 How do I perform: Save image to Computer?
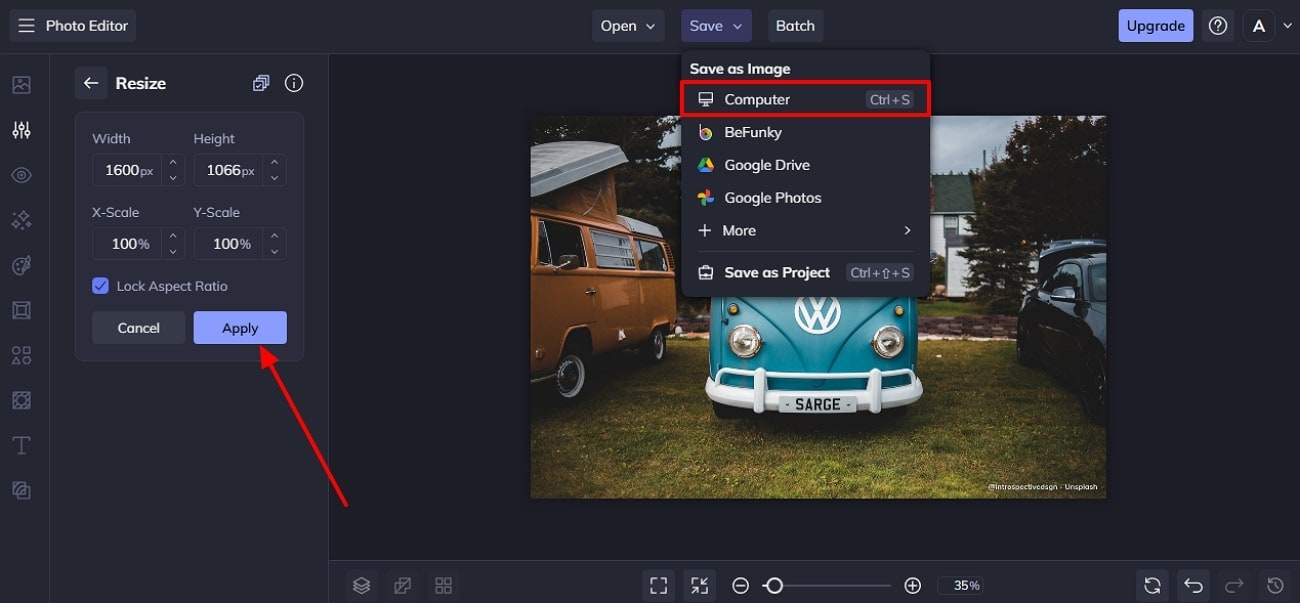(x=805, y=99)
